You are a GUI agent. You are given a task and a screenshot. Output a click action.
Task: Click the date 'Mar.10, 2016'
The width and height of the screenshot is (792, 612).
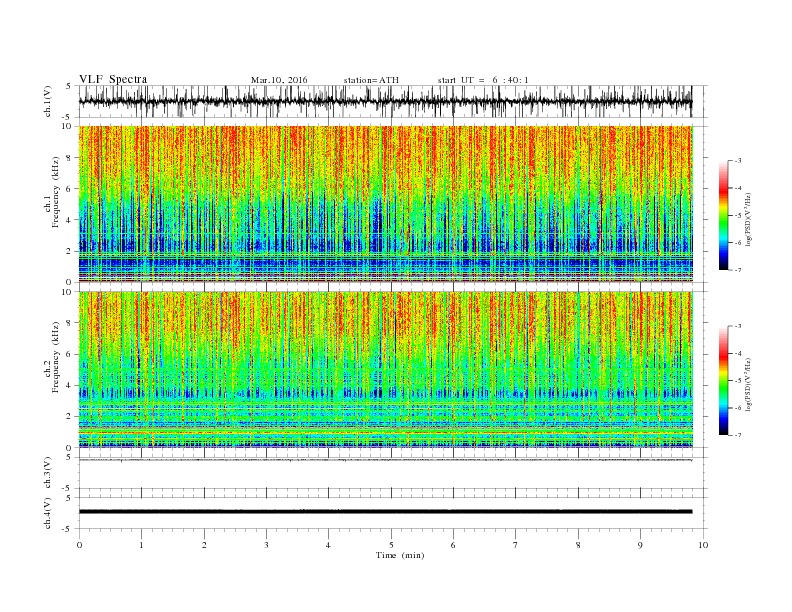[x=279, y=80]
